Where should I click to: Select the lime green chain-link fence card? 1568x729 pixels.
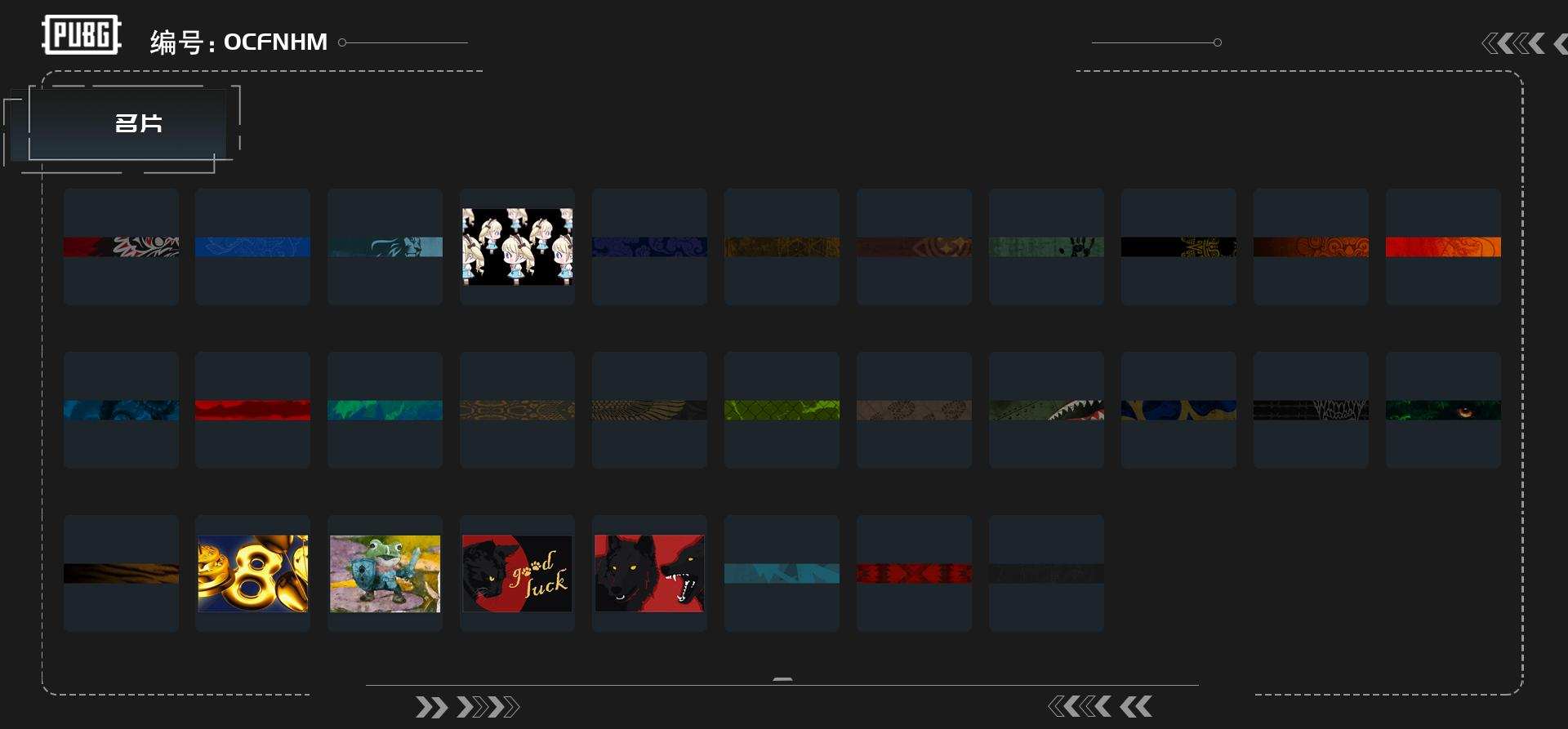782,410
